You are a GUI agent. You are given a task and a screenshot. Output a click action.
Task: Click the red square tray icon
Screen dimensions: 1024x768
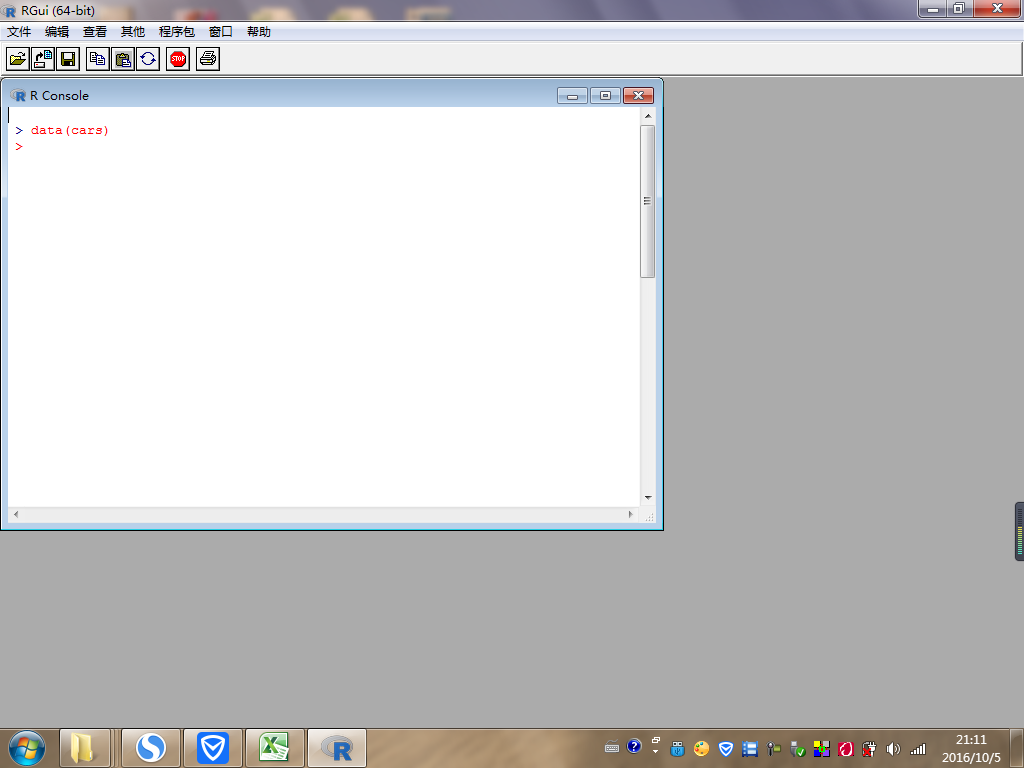click(846, 749)
